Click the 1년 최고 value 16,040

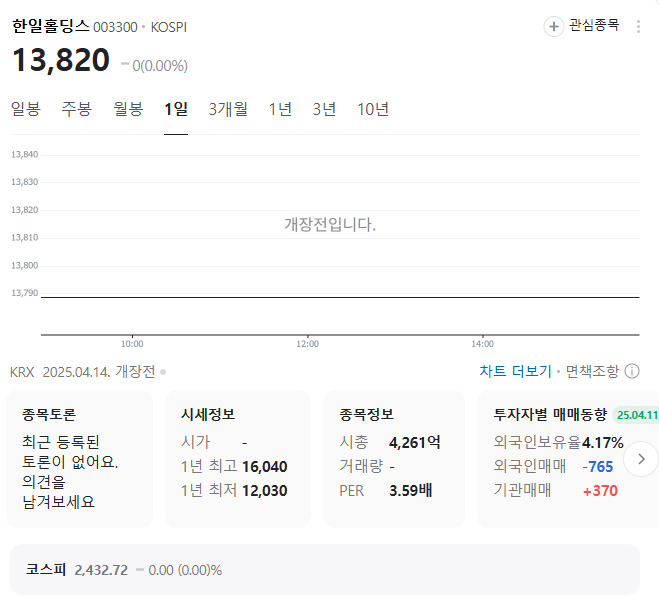coord(265,467)
